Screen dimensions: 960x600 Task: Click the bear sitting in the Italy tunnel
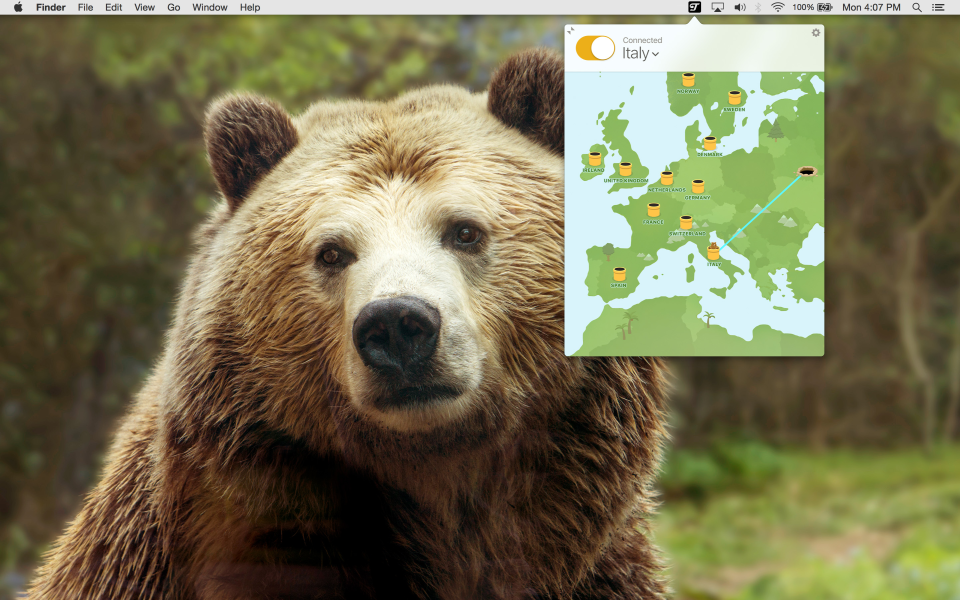tap(713, 245)
